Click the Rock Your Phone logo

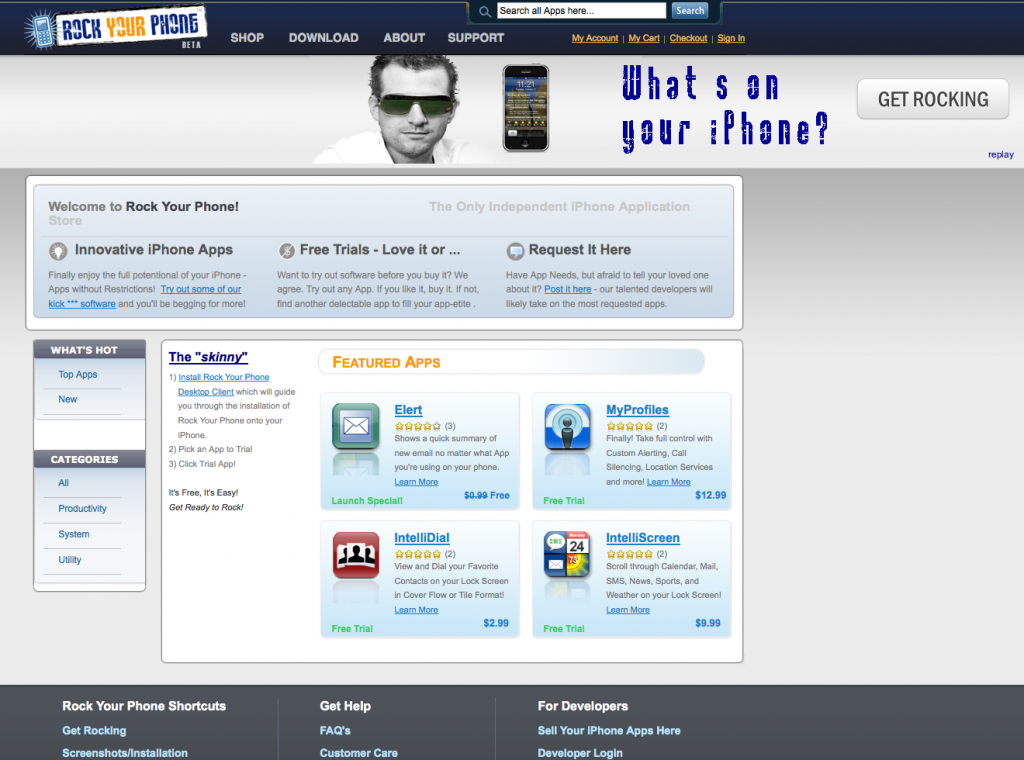tap(116, 28)
